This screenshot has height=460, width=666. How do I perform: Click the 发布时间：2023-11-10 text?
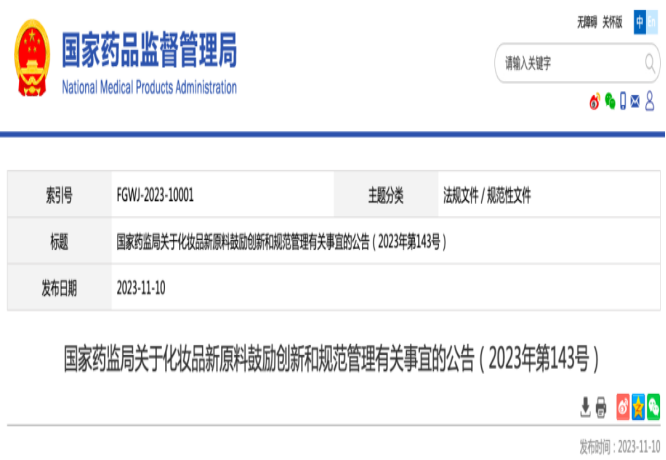click(x=620, y=447)
